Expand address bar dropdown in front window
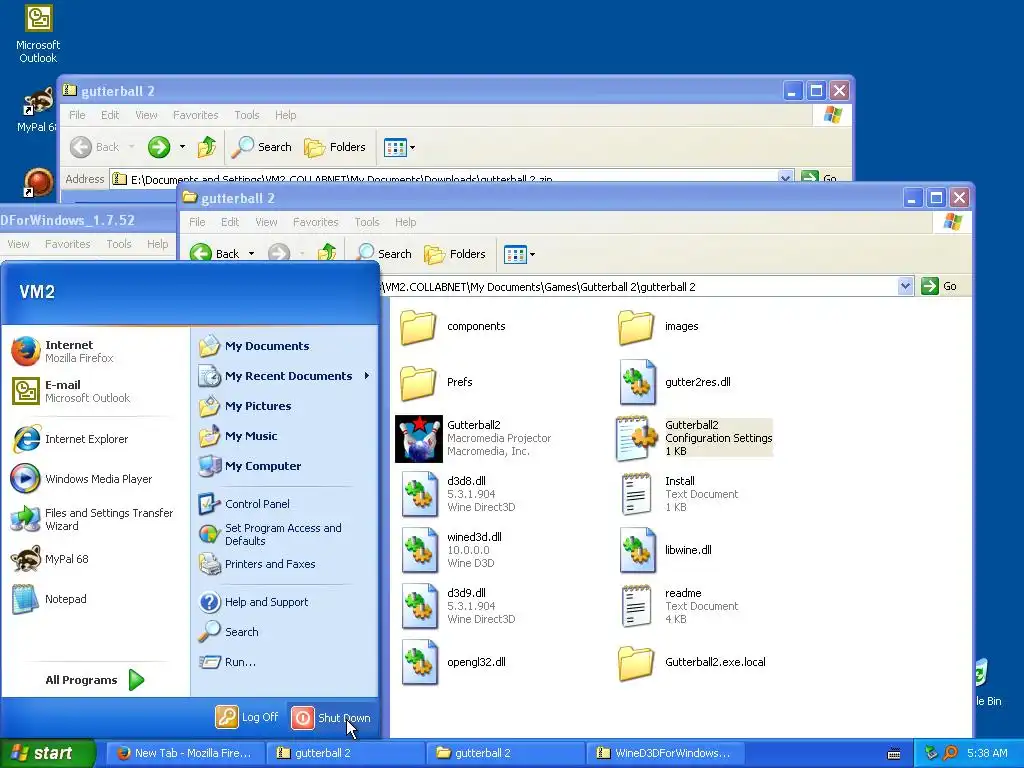Viewport: 1024px width, 768px height. (904, 286)
